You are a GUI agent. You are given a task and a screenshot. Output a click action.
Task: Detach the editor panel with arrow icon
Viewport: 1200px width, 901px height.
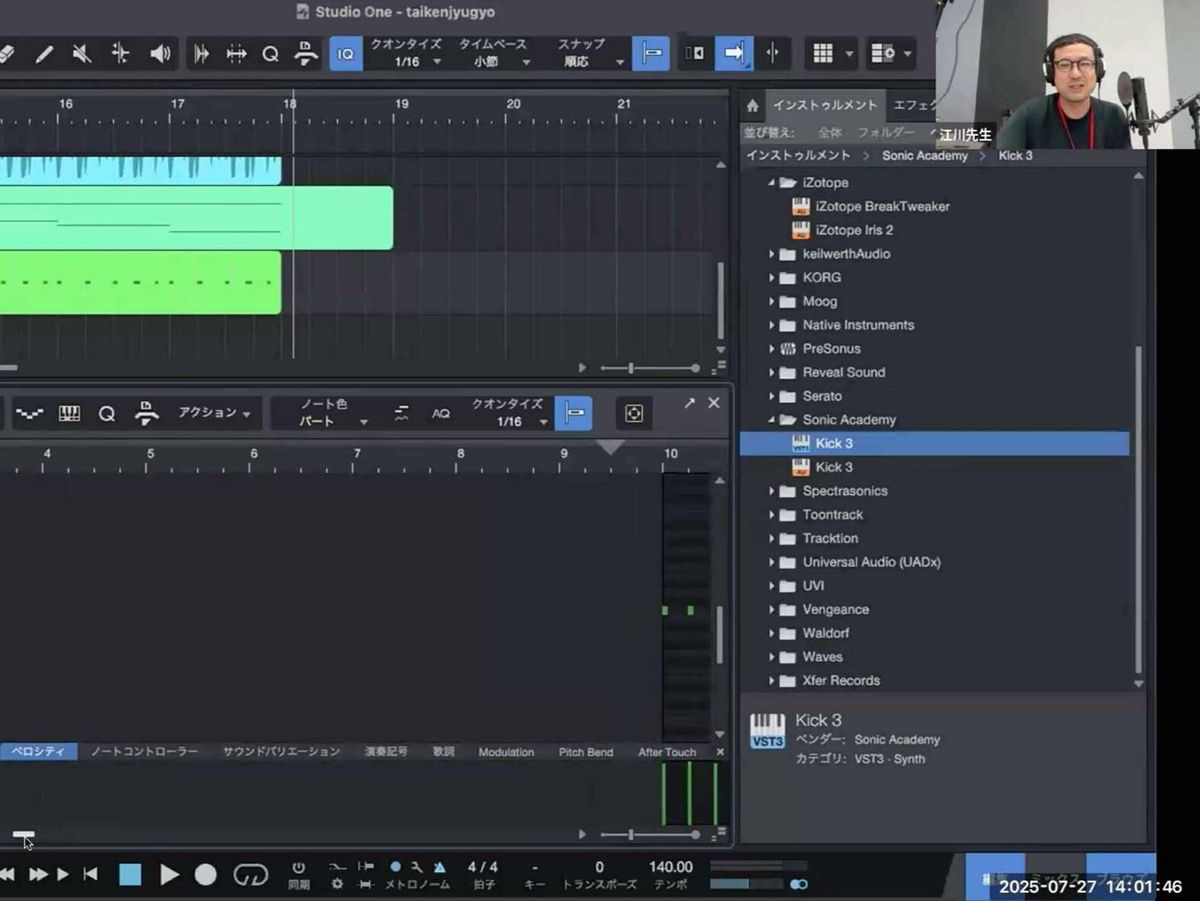pyautogui.click(x=689, y=402)
